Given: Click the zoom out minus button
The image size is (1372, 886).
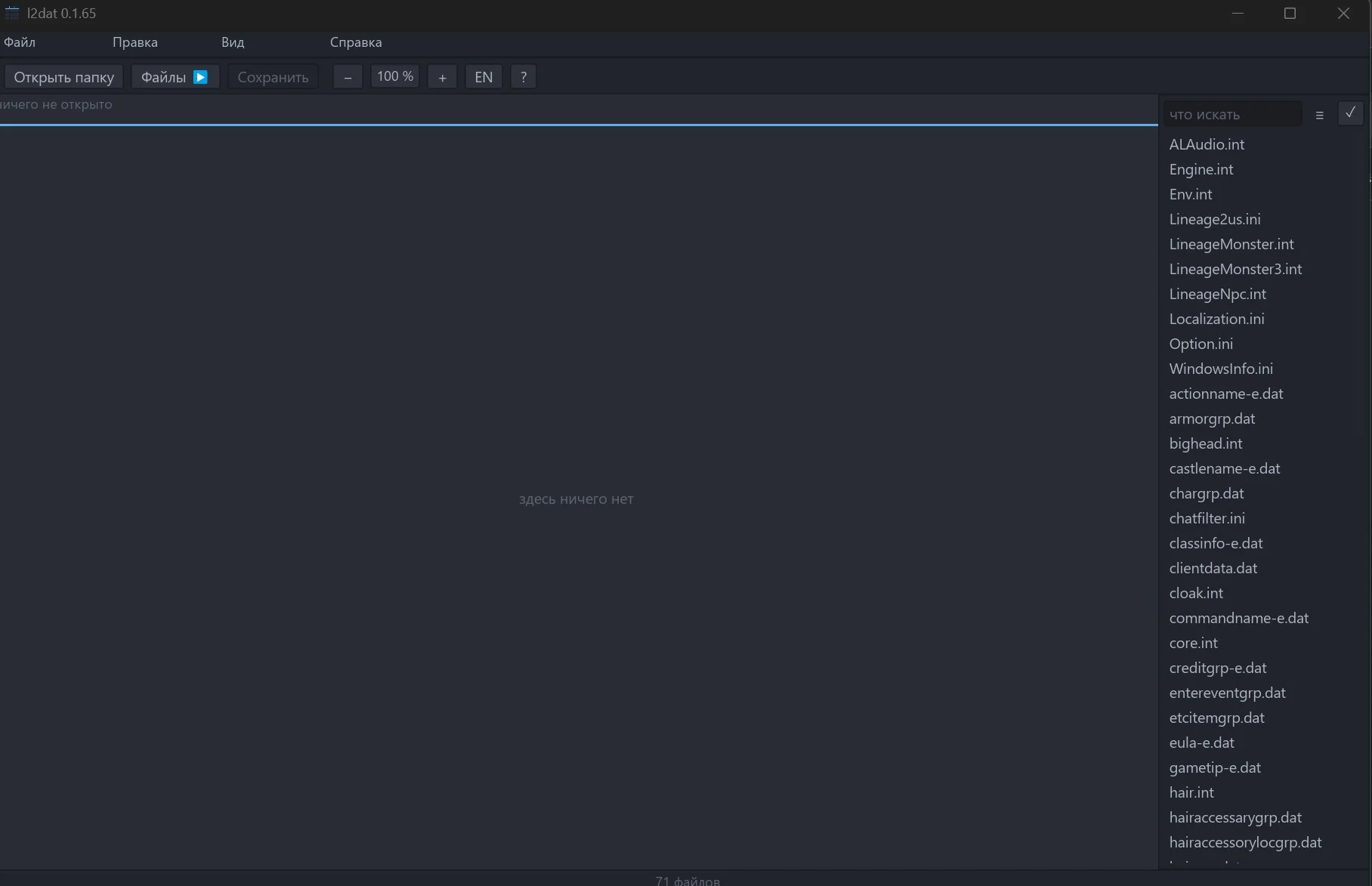Looking at the screenshot, I should point(348,77).
